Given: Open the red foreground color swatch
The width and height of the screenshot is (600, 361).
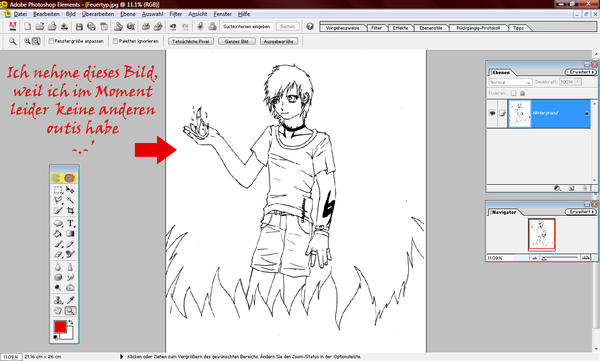Looking at the screenshot, I should [60, 327].
